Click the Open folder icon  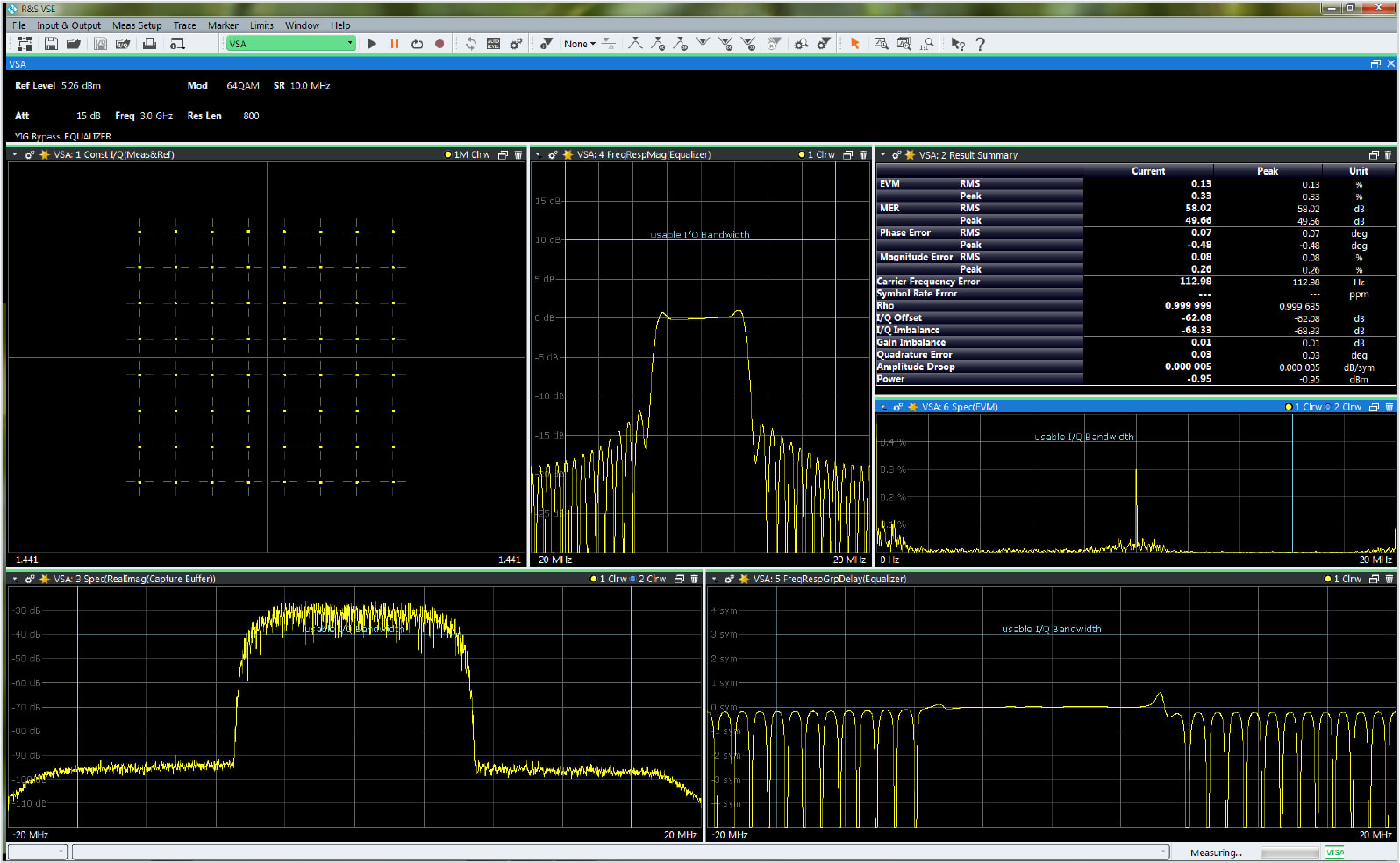click(x=74, y=44)
